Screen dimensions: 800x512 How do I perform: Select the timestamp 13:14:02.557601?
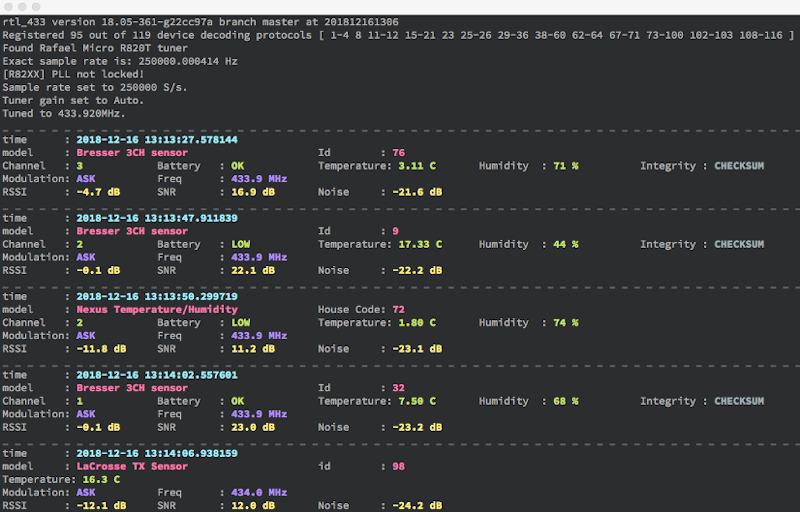coord(157,374)
